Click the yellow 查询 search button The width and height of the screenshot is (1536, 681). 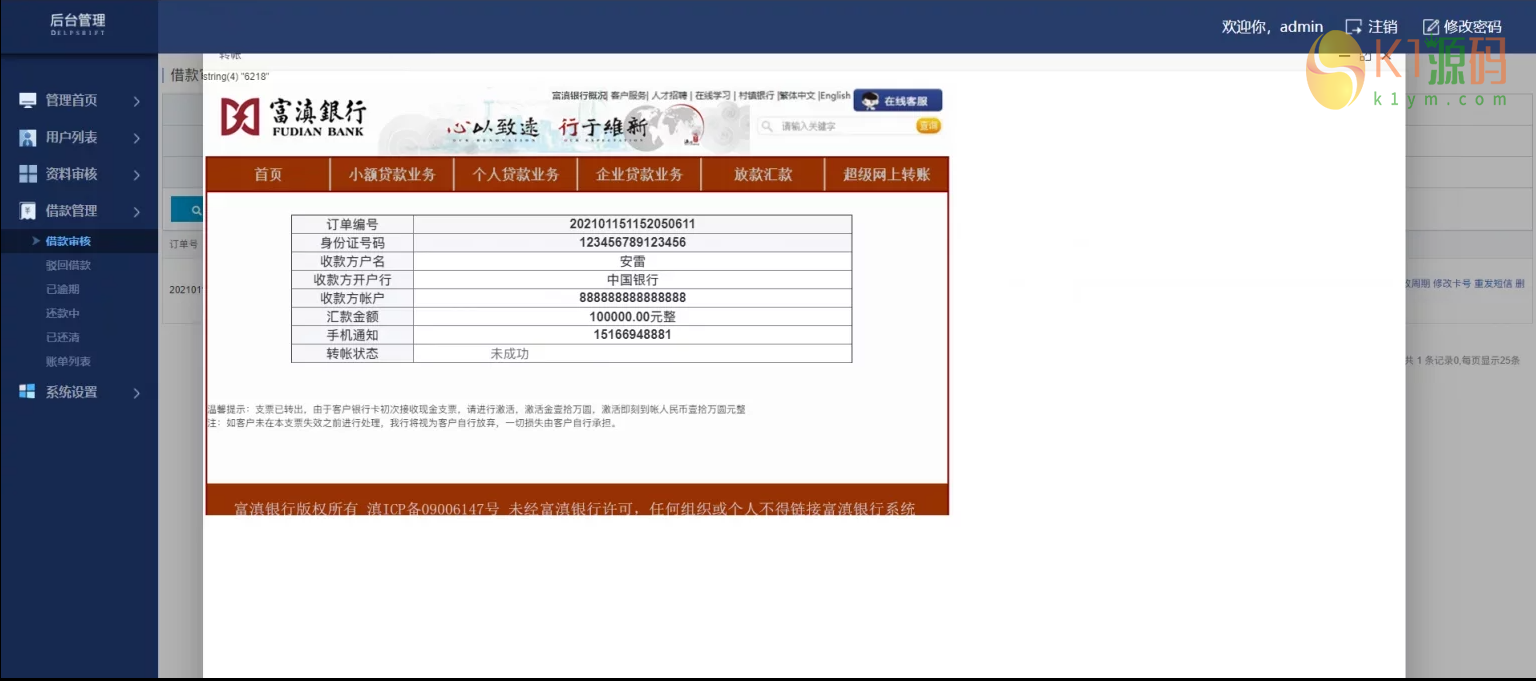click(x=928, y=126)
